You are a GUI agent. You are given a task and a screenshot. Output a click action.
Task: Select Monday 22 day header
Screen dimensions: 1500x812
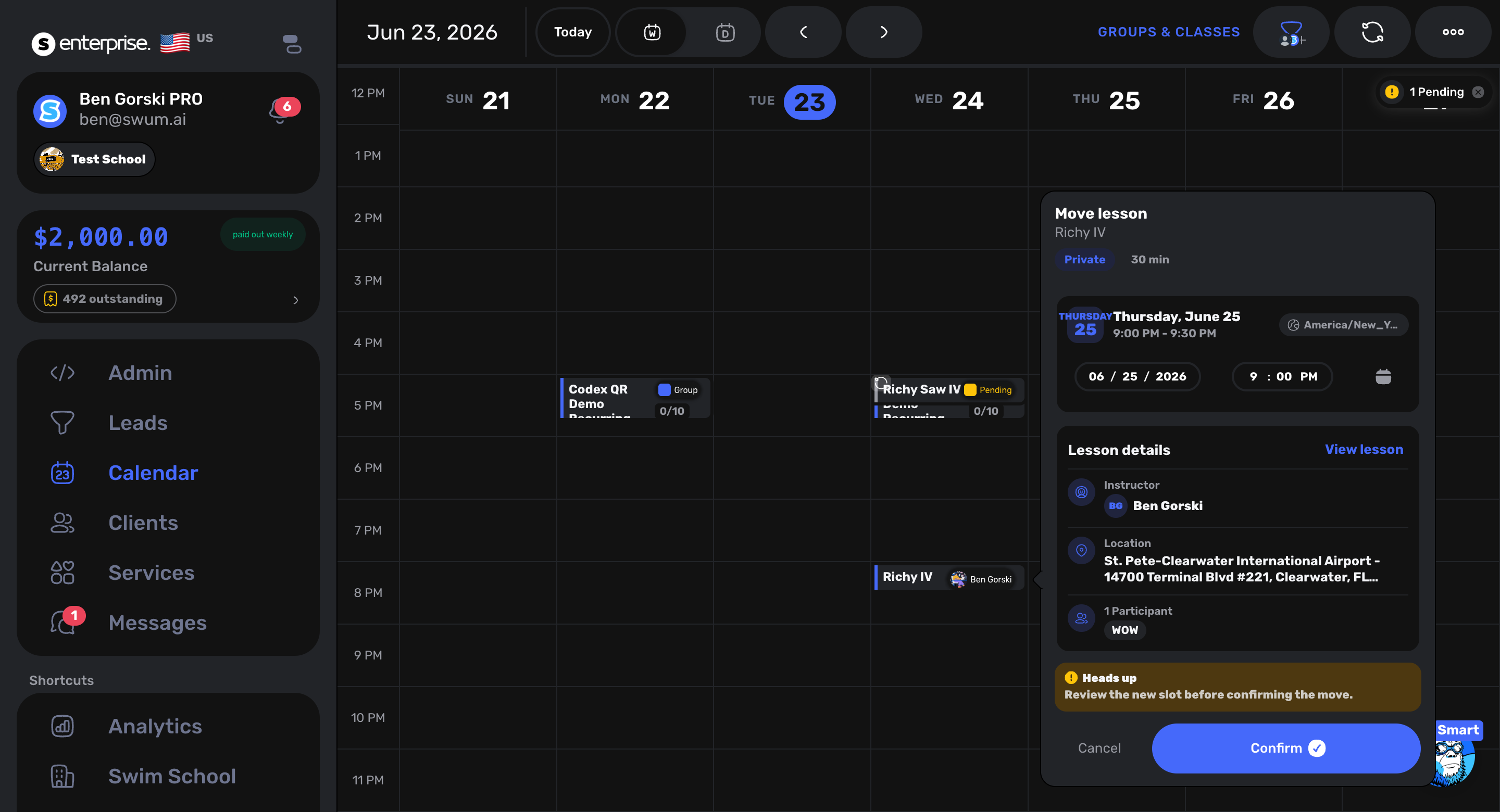(635, 100)
